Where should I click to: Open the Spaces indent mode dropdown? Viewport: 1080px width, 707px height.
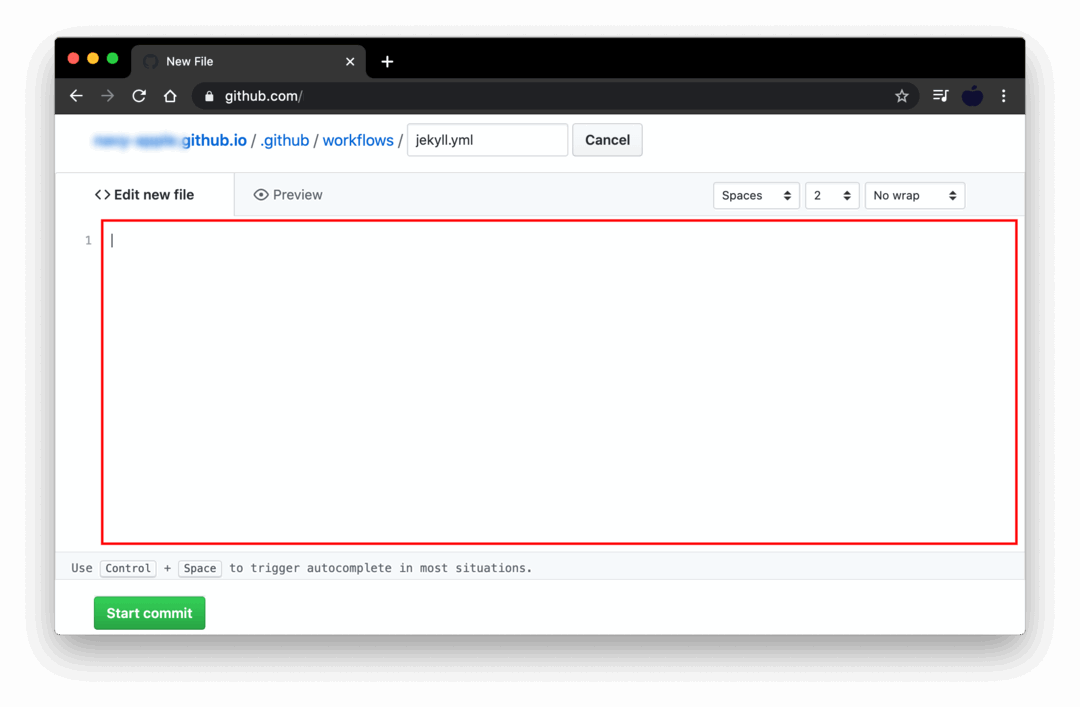tap(756, 195)
